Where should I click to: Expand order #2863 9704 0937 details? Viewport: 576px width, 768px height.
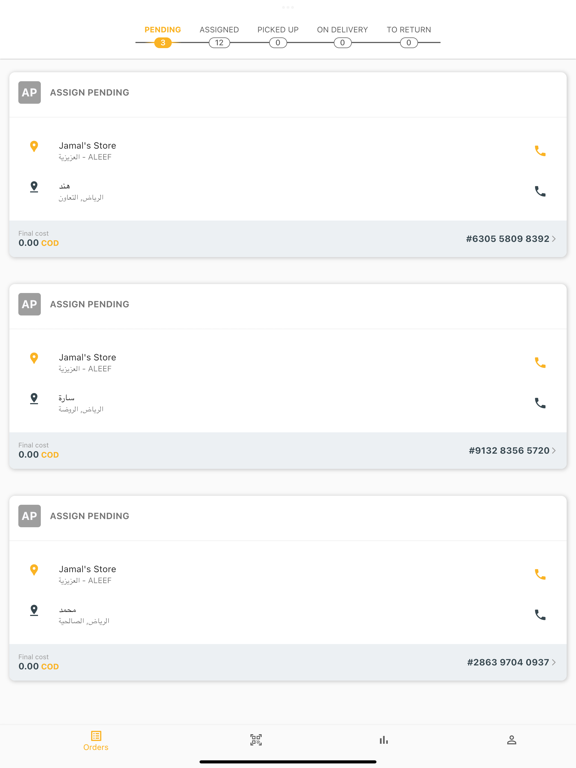click(554, 662)
